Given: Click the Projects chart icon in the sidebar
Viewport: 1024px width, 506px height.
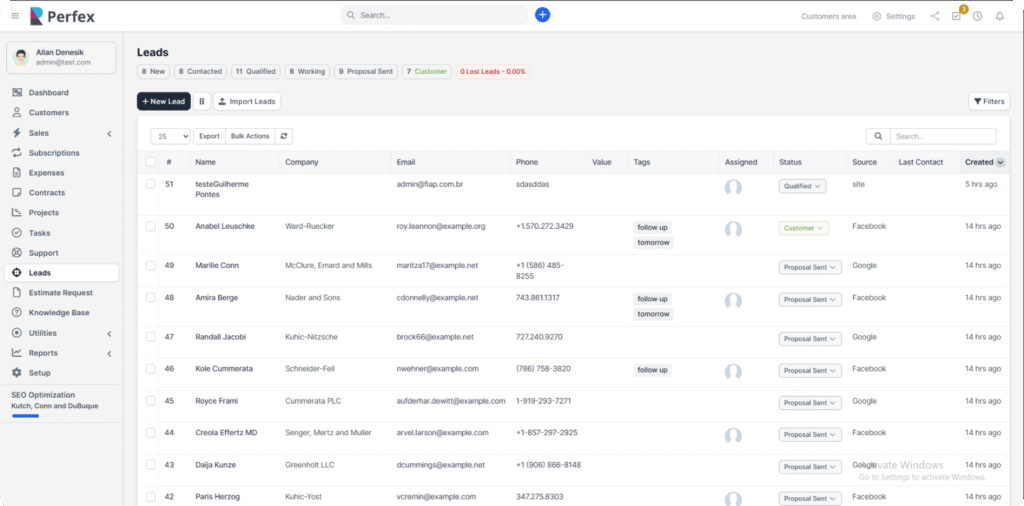Looking at the screenshot, I should click(x=17, y=213).
